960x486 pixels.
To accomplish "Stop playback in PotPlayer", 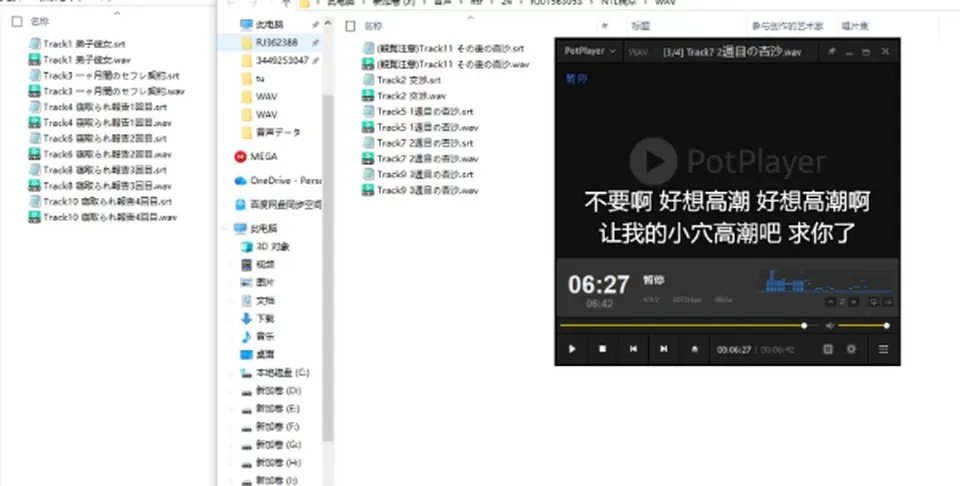I will click(x=602, y=349).
